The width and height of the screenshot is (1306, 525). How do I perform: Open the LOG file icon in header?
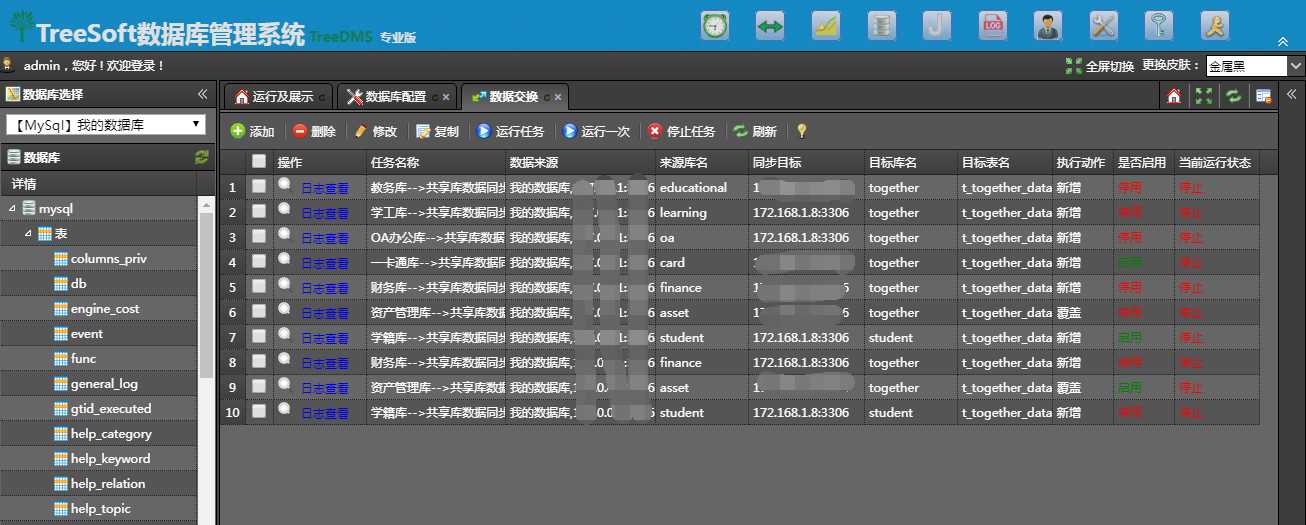(x=992, y=26)
